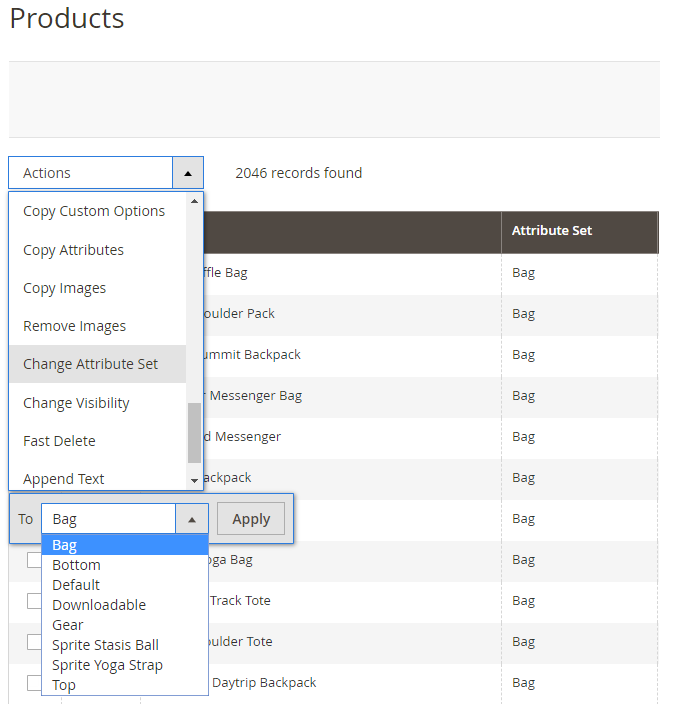Click the scroll up arrow in the actions list

point(195,201)
